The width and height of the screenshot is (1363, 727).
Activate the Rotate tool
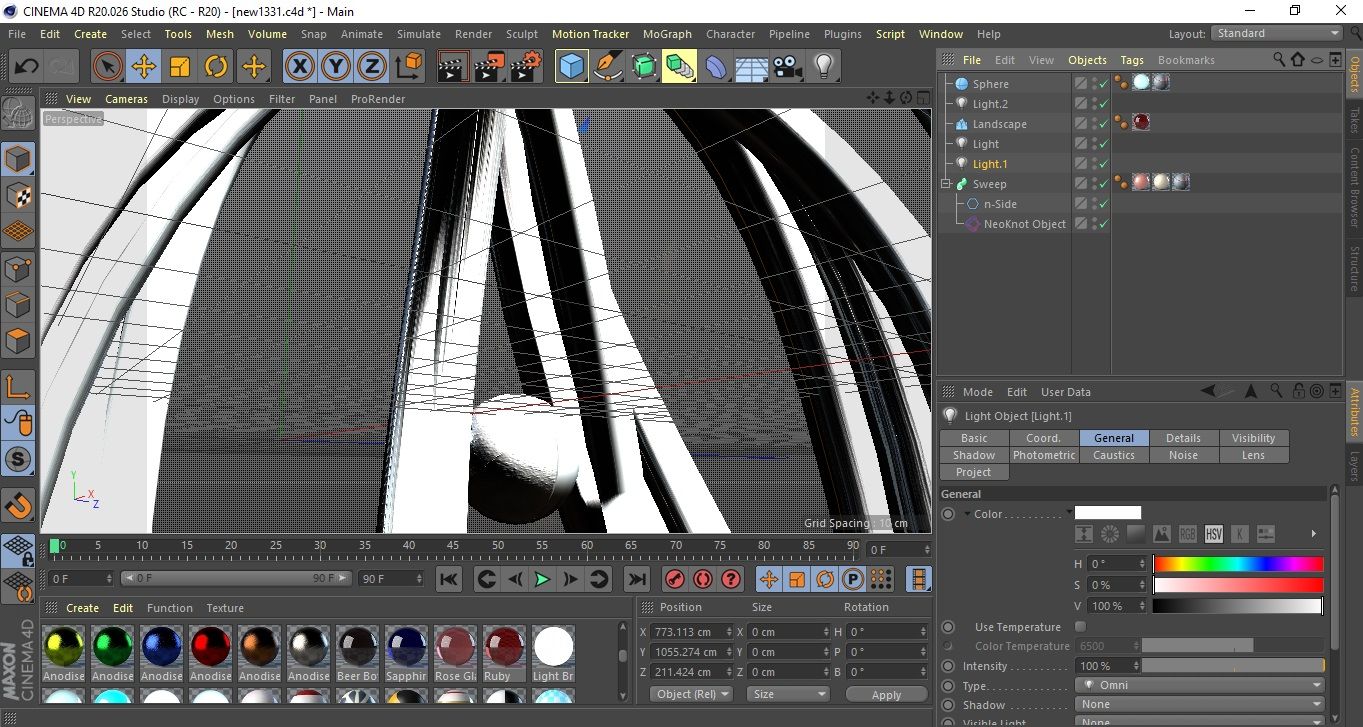(x=216, y=67)
